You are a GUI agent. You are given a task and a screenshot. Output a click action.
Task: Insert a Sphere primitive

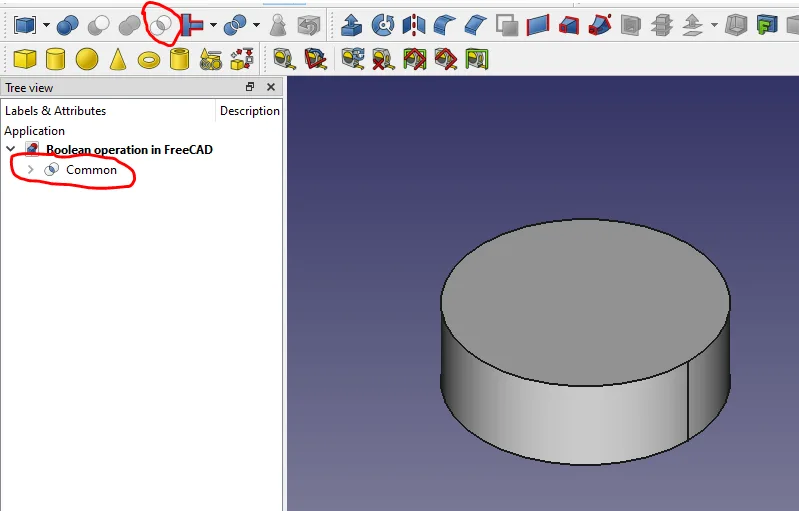[87, 59]
